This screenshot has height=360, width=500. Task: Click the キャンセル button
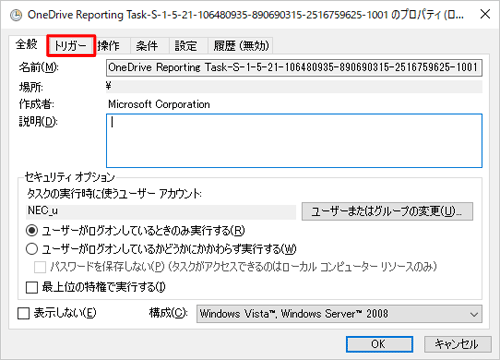coord(457,344)
